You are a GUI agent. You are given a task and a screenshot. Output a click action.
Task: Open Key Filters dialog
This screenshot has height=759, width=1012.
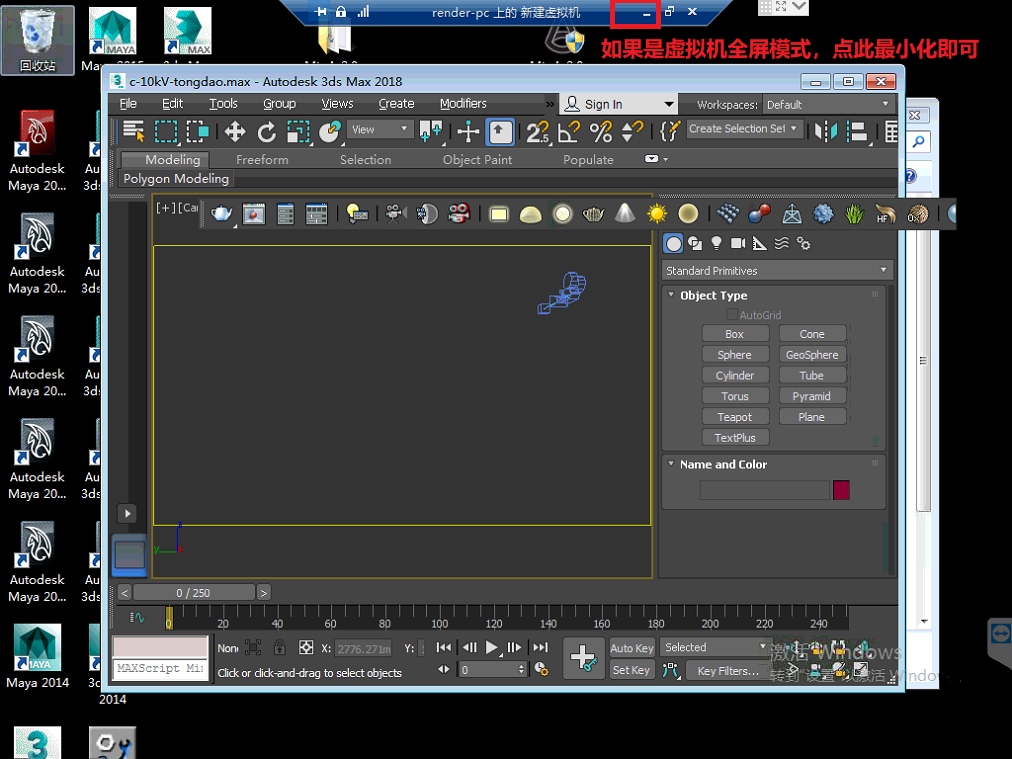pos(728,671)
